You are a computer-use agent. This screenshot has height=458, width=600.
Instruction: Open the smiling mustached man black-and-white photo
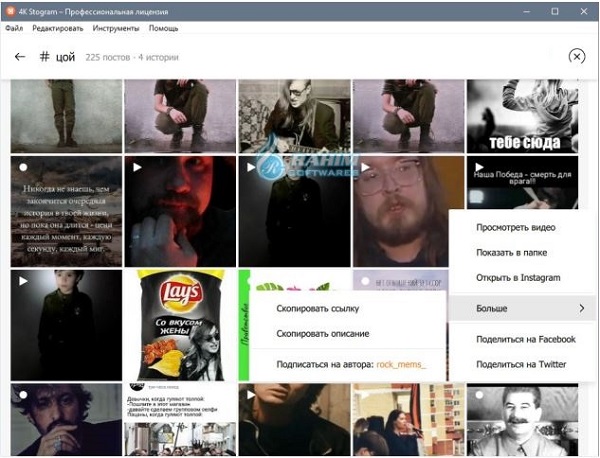pos(522,420)
